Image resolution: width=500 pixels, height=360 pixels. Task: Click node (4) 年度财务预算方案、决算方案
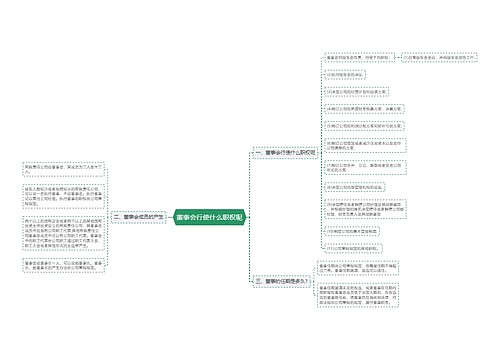[364, 109]
